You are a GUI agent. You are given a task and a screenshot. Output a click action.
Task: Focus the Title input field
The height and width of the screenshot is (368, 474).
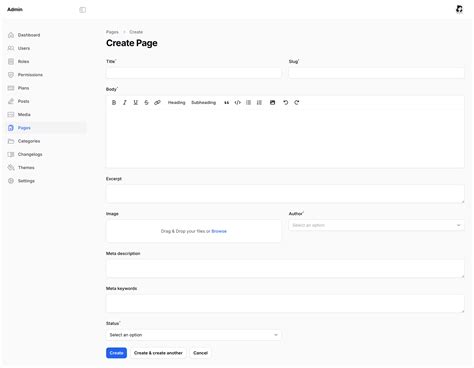coord(194,73)
